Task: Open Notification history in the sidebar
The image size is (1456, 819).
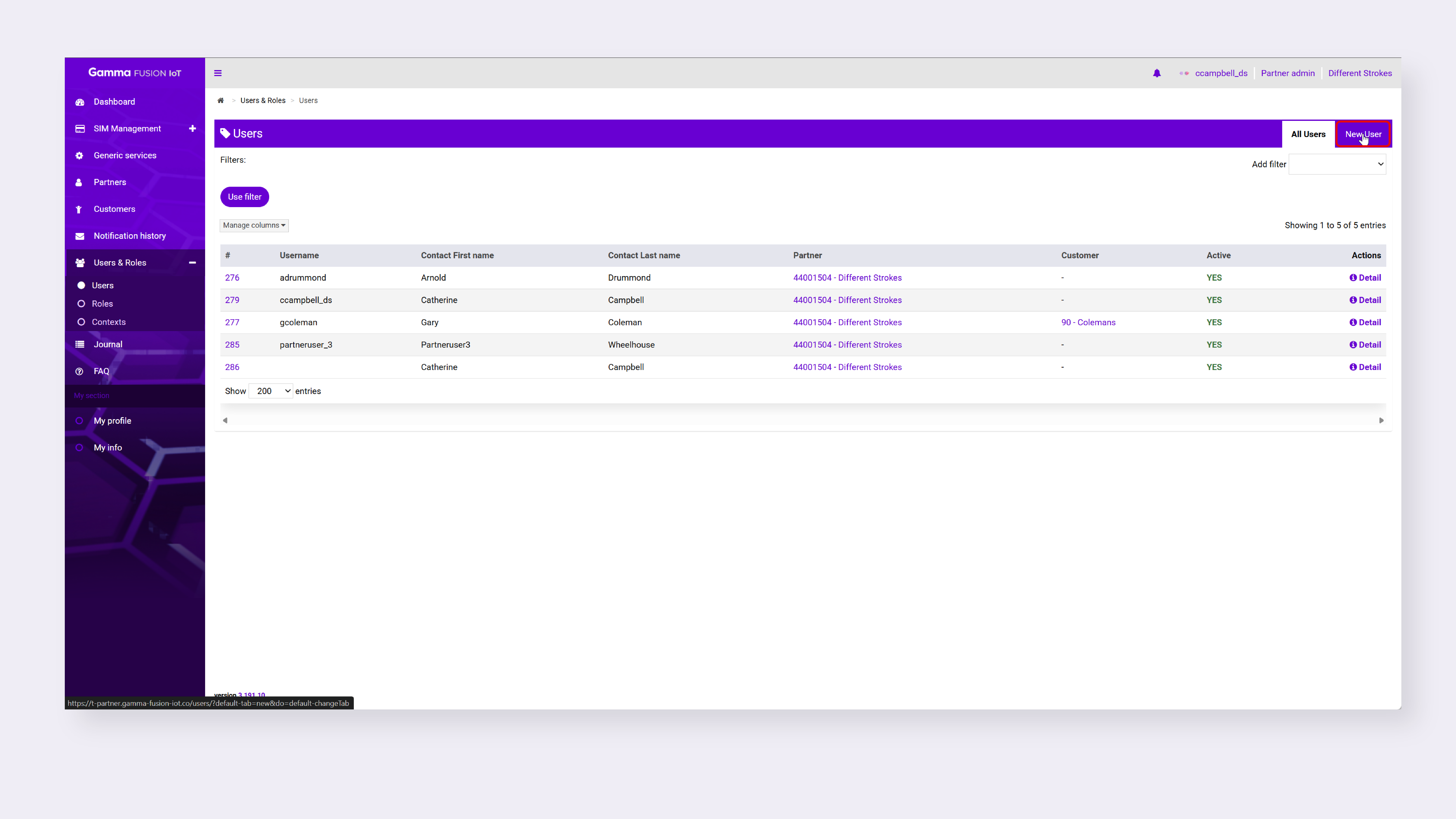Action: pyautogui.click(x=129, y=236)
